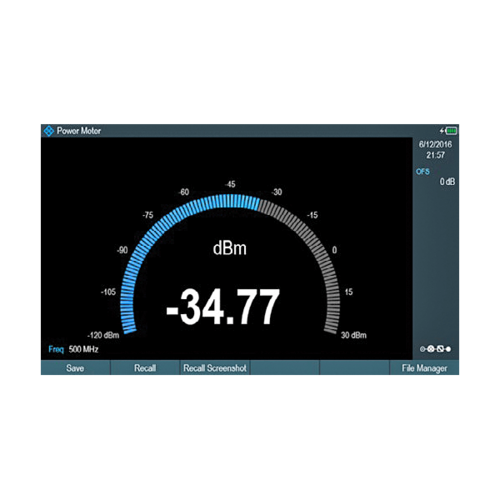500x500 pixels.
Task: Click the -30 gauge scale label
Action: (276, 192)
